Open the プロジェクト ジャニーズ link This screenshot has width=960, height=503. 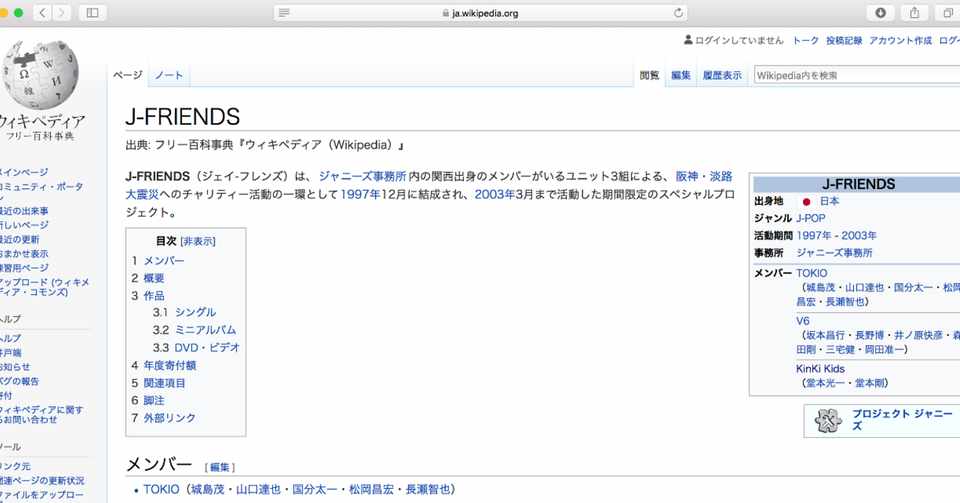(902, 420)
